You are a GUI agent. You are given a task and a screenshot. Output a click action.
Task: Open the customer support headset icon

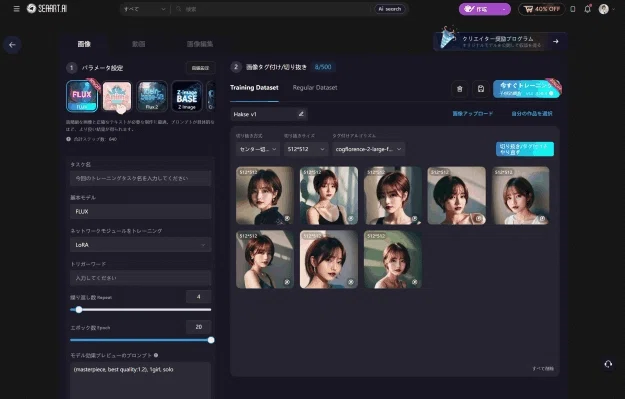tap(608, 364)
